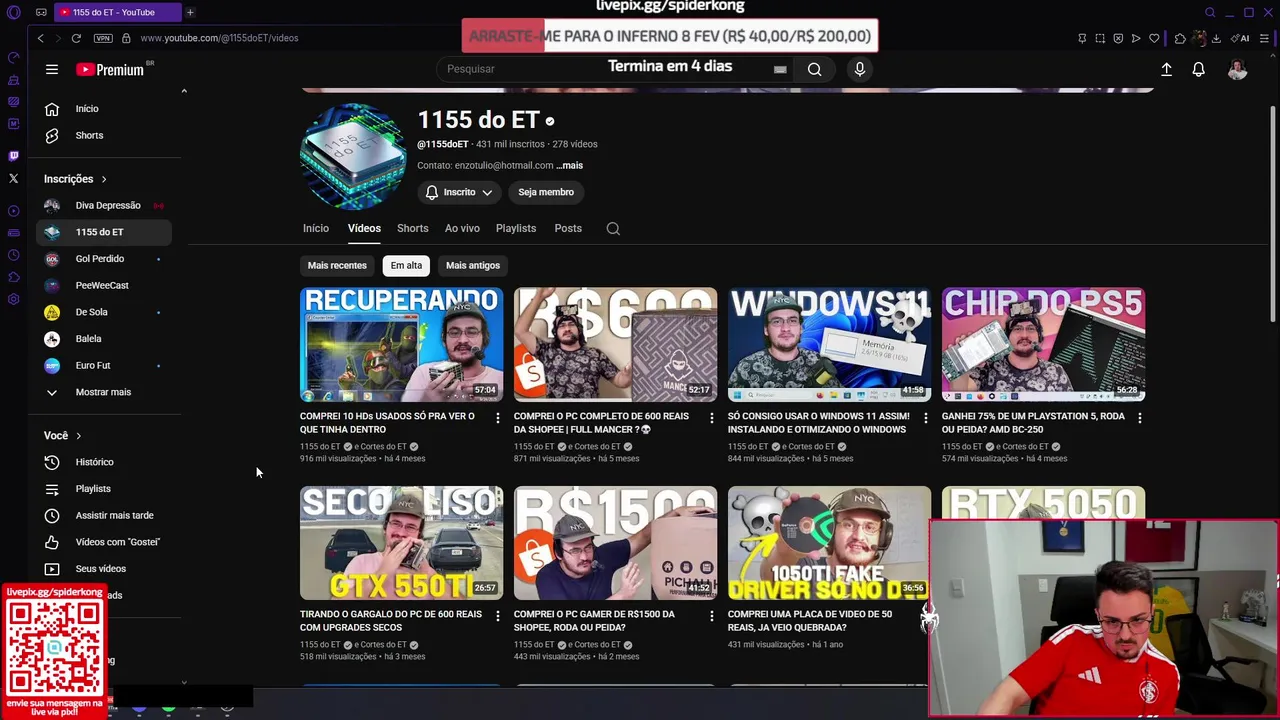Bookmark the page with the heart icon
The image size is (1280, 720).
click(1154, 38)
